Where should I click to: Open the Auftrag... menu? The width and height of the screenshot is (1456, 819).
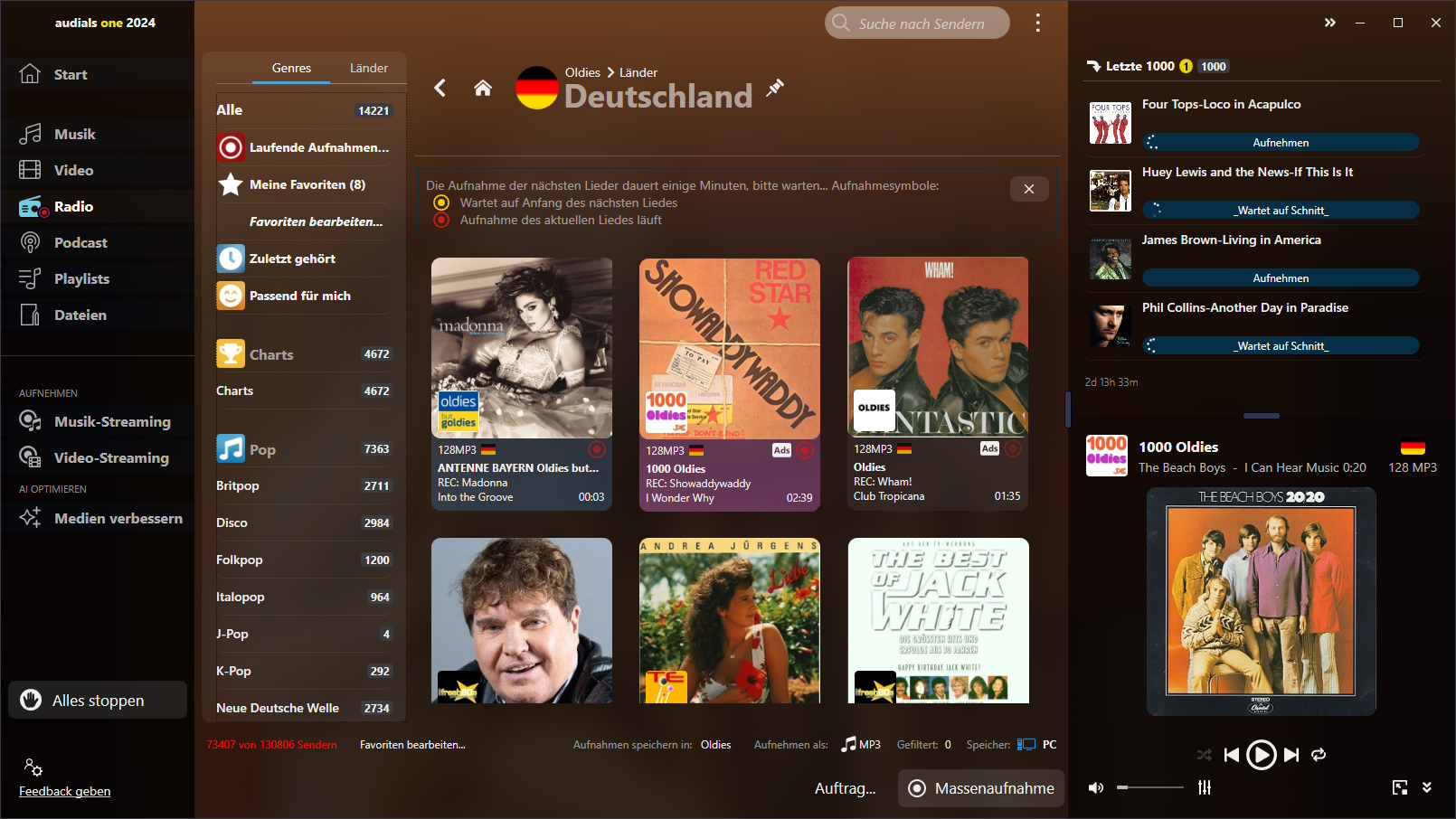coord(846,788)
